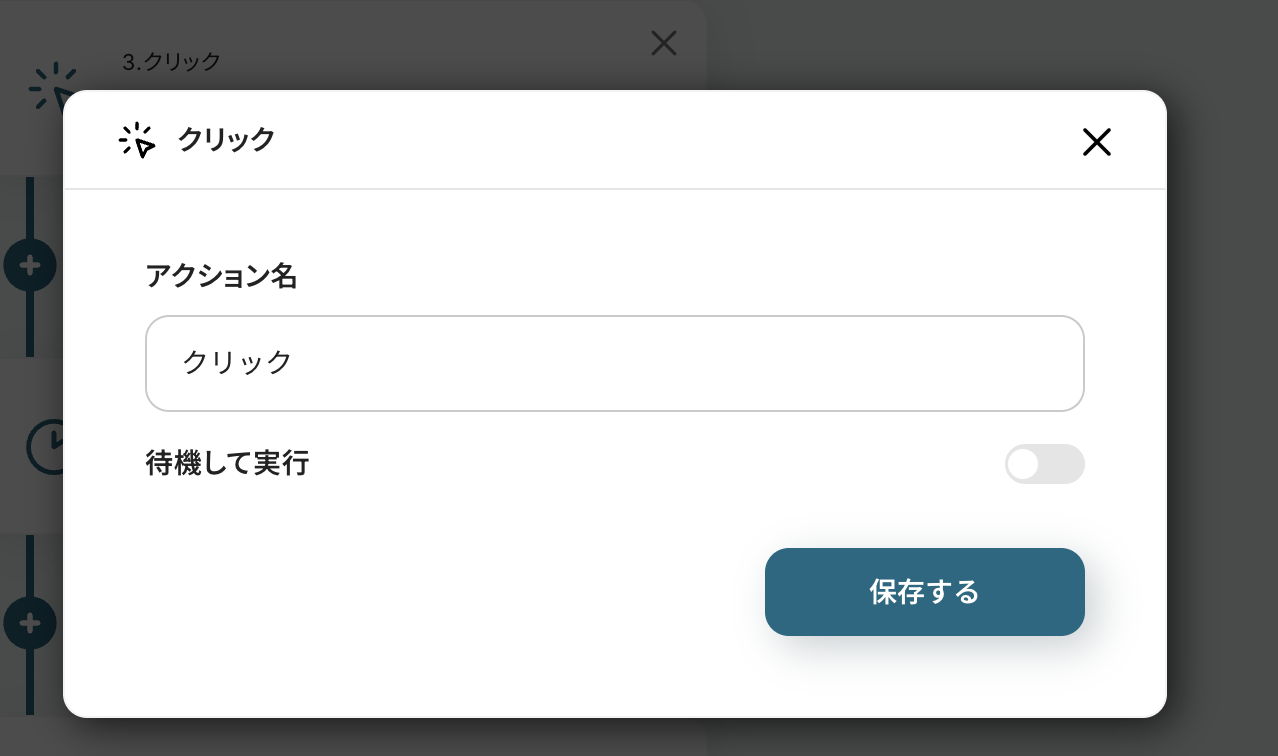Screen dimensions: 1278x756
Task: Click the empty dialog area left of 保存する
Action: pos(450,592)
